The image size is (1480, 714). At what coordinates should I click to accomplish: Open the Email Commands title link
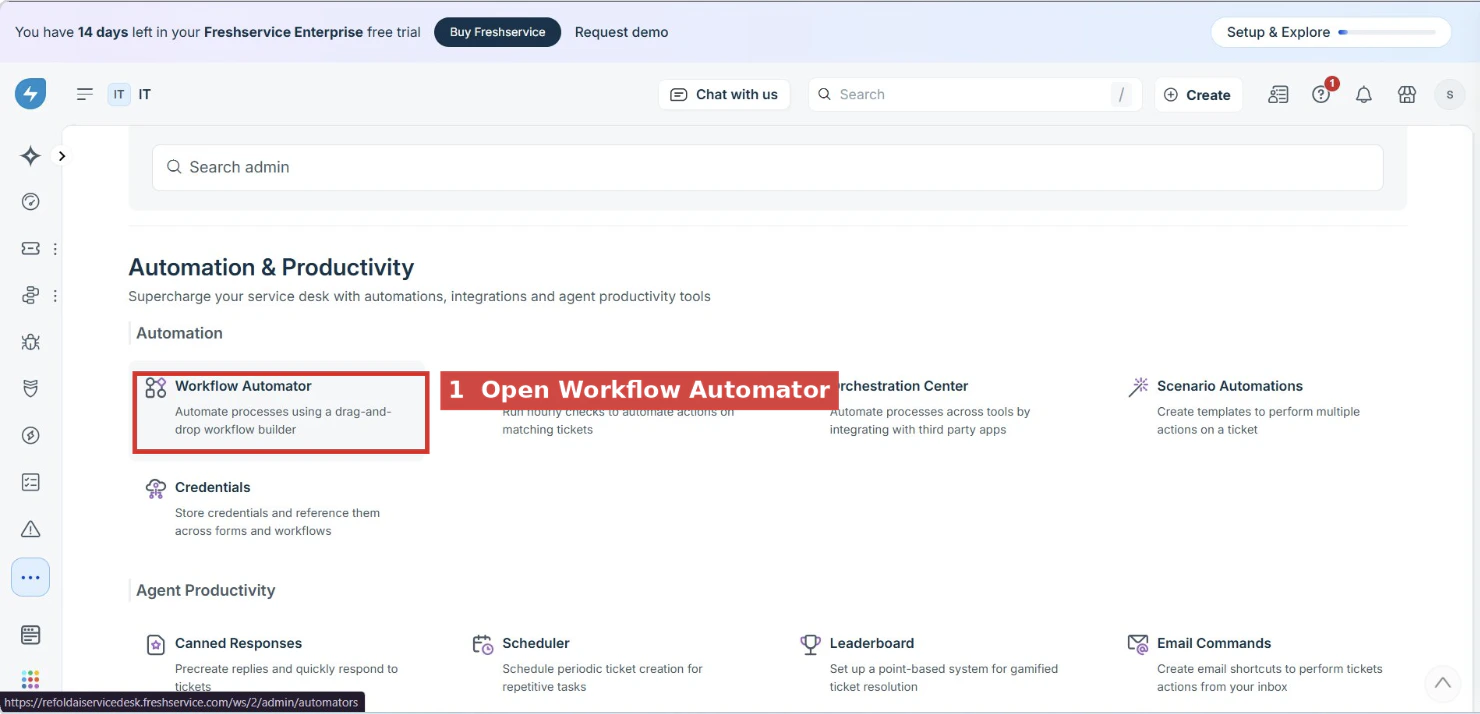click(x=1213, y=643)
